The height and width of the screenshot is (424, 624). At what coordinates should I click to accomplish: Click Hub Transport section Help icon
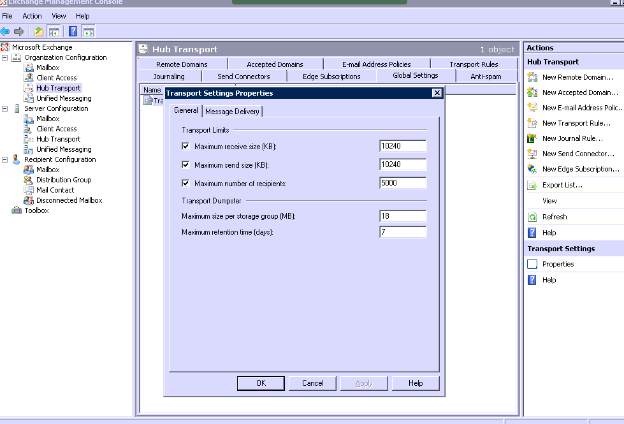tap(532, 233)
